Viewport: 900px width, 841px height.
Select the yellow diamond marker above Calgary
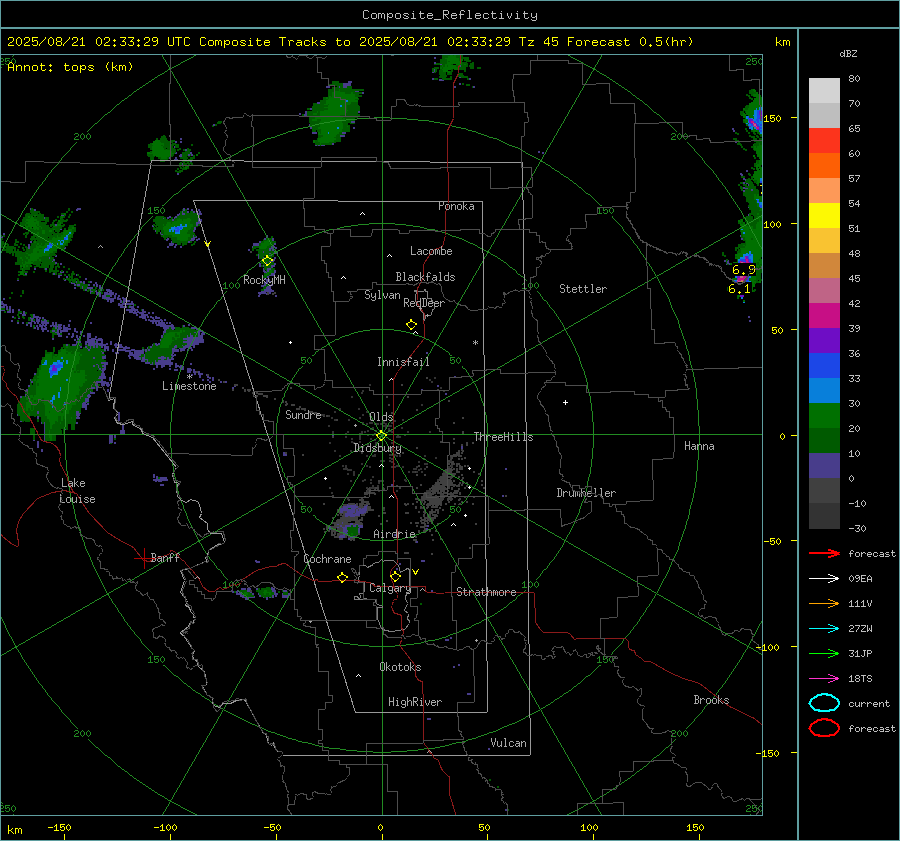[395, 576]
